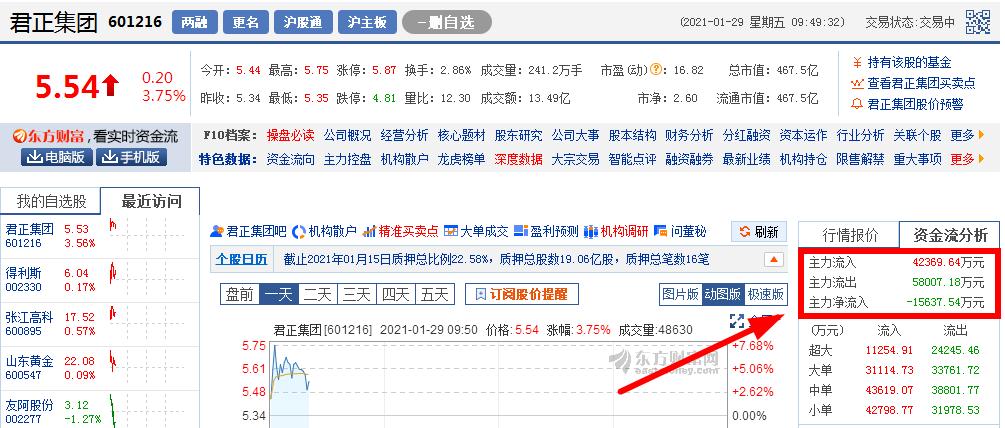Open 限售解禁 data link
The width and height of the screenshot is (1005, 428).
pyautogui.click(x=860, y=159)
